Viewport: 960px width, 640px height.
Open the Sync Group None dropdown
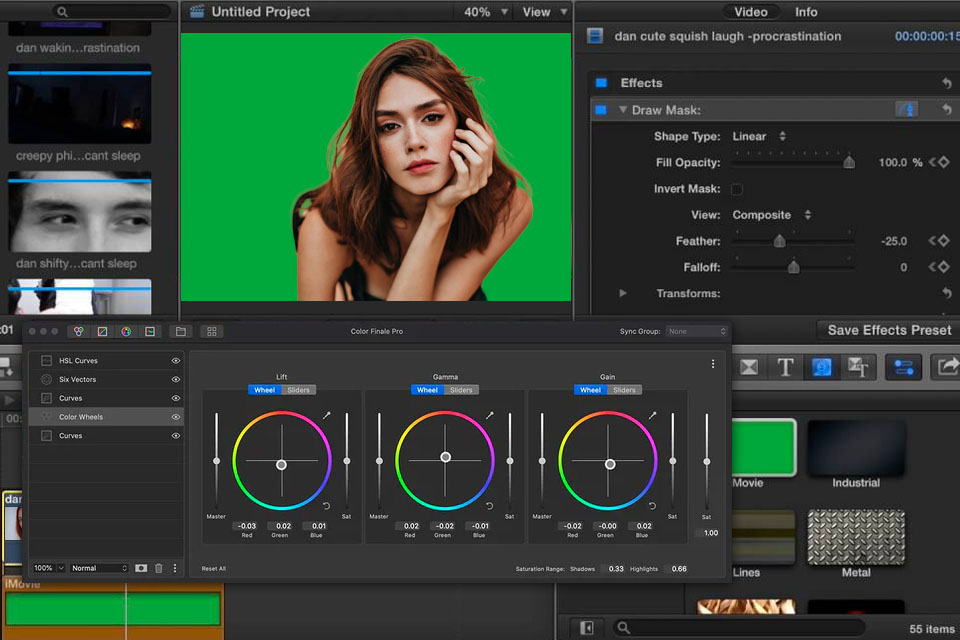(x=697, y=331)
